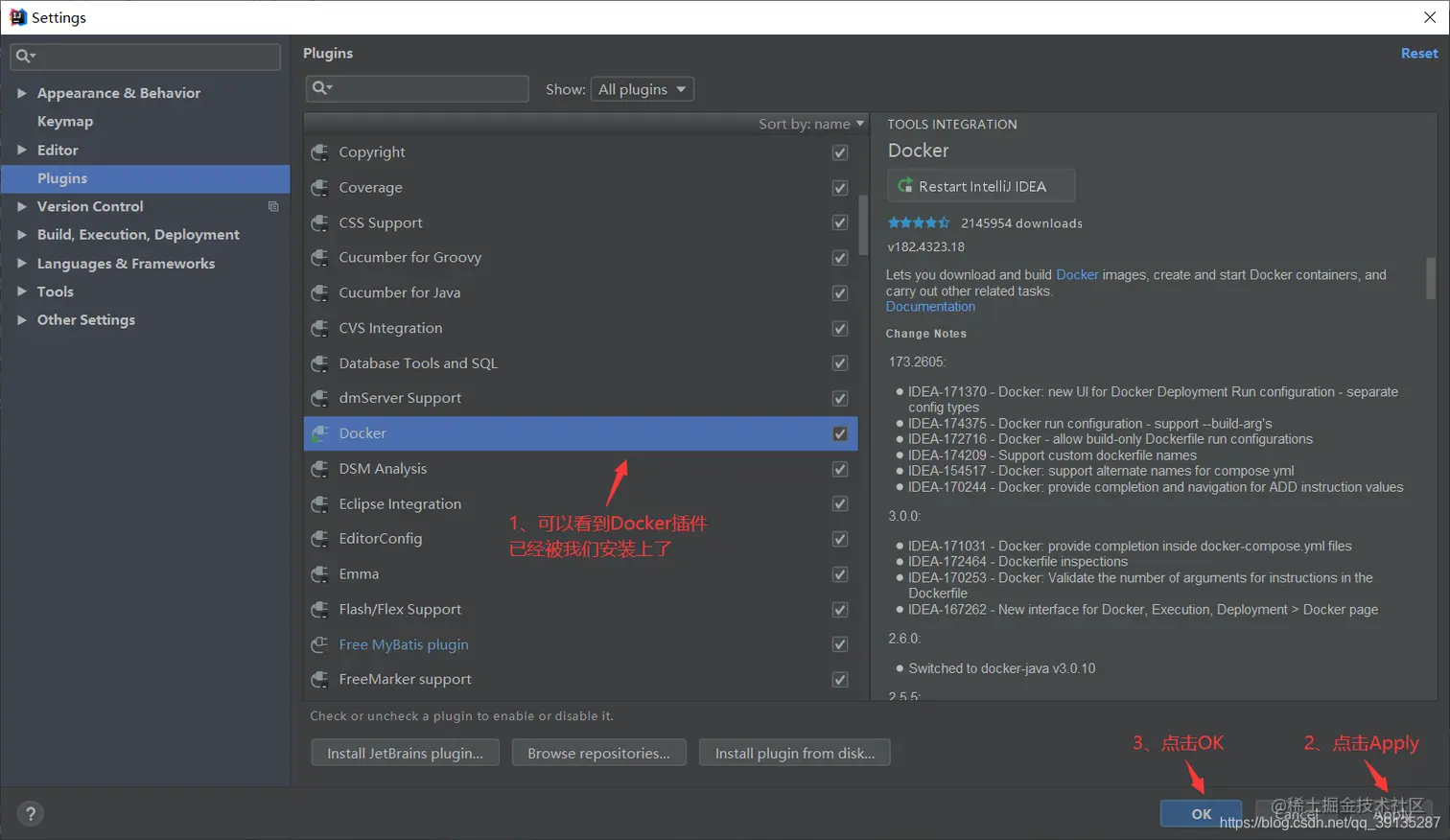Click the OK button

[x=1201, y=813]
